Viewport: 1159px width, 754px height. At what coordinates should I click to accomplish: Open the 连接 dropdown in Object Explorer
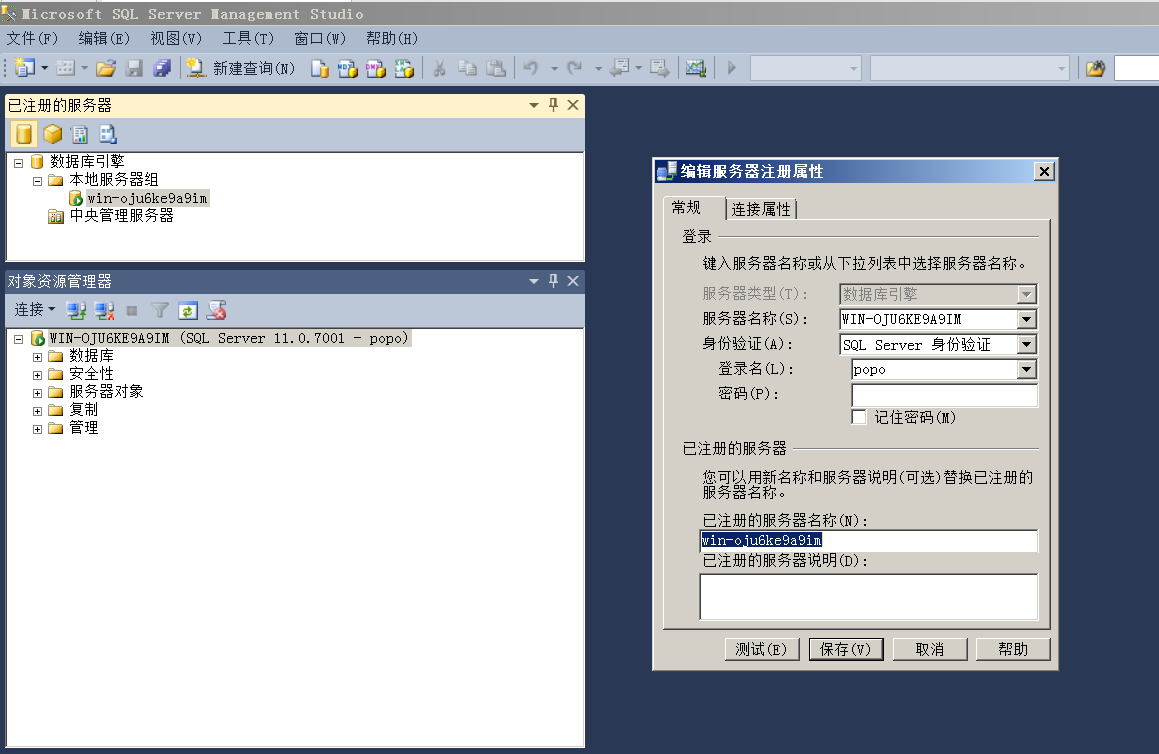35,310
